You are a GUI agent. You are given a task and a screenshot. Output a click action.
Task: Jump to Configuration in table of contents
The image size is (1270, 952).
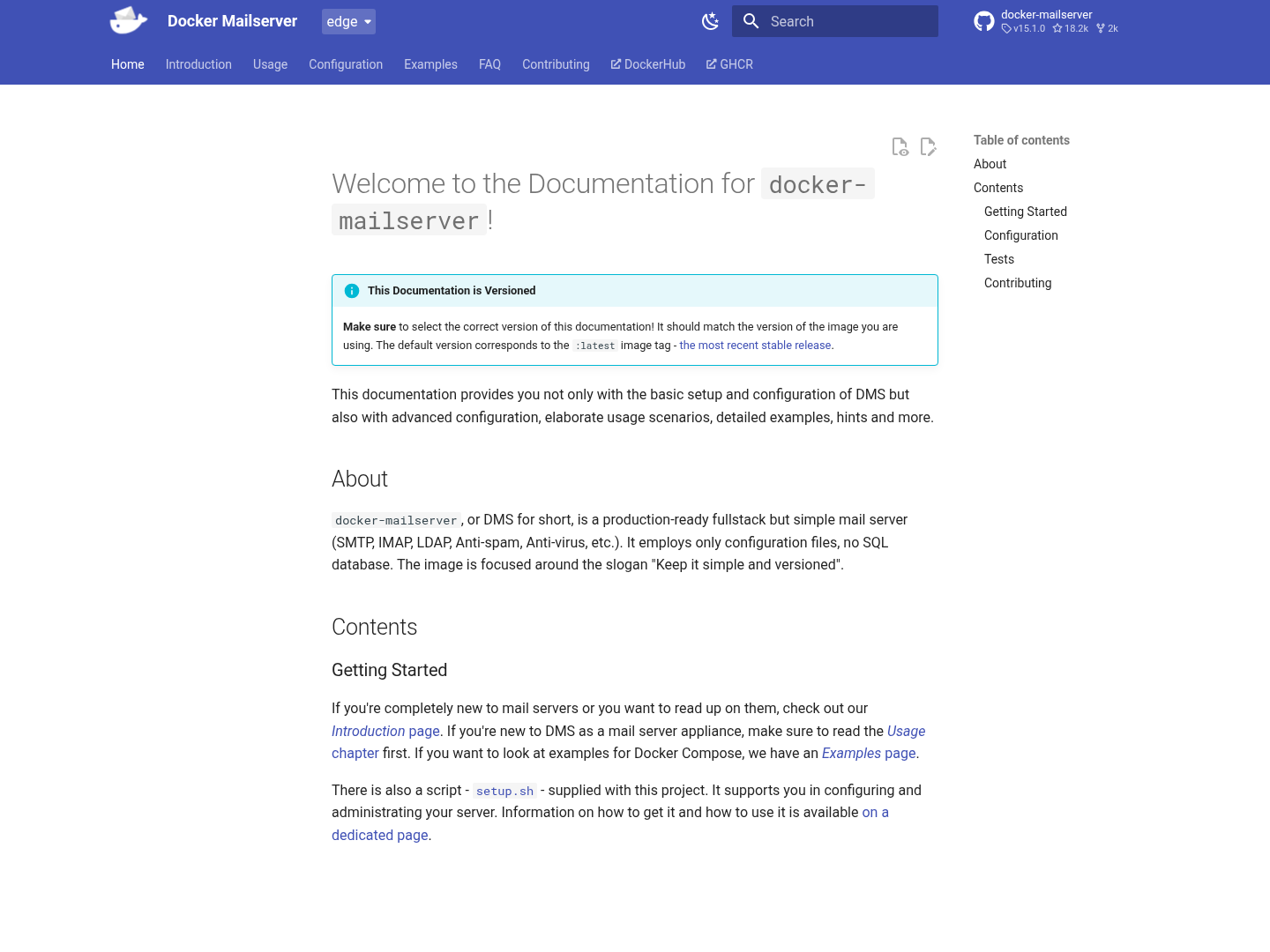(1021, 235)
